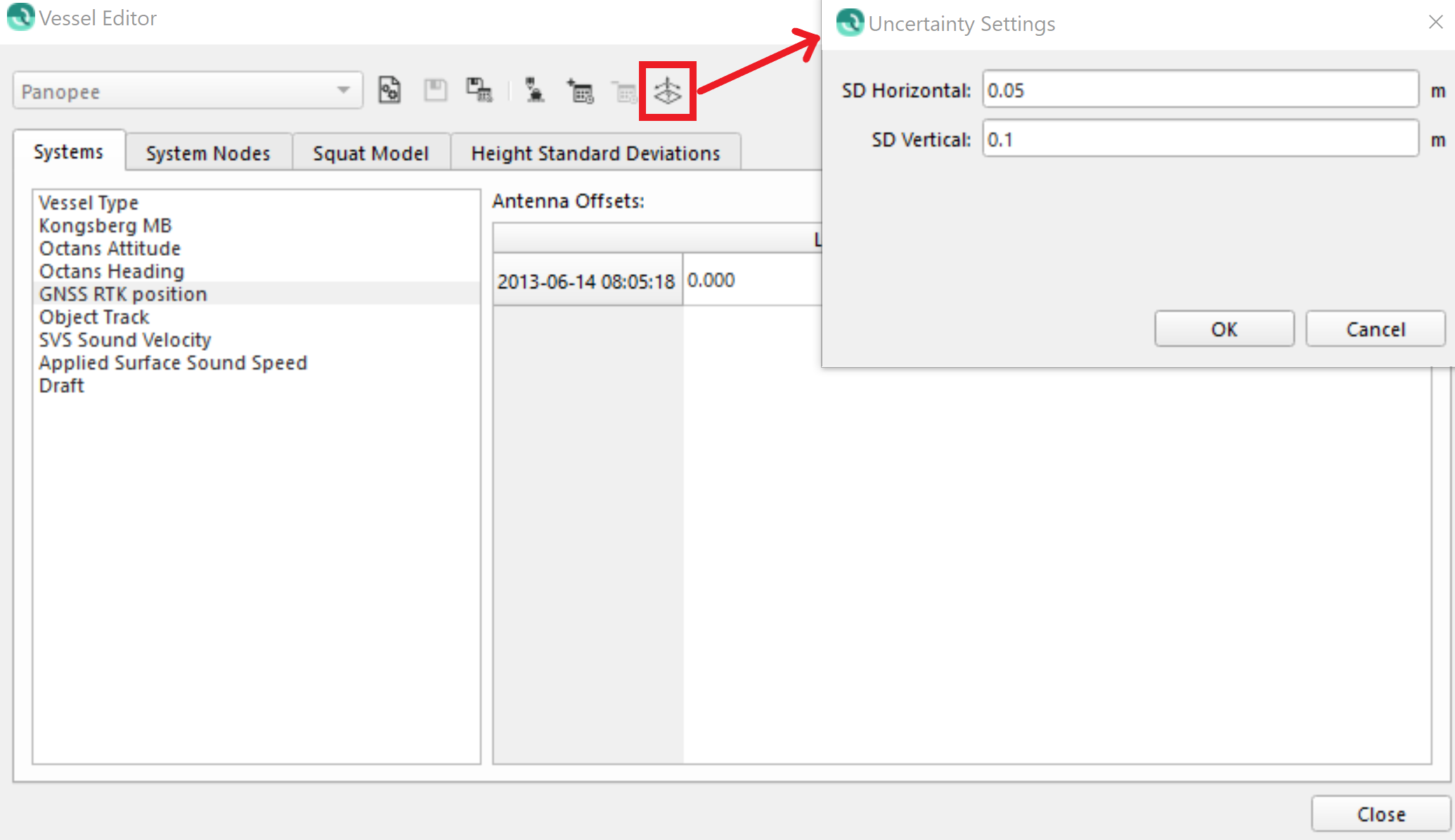Click the remove table entry icon
This screenshot has width=1455, height=840.
624,91
